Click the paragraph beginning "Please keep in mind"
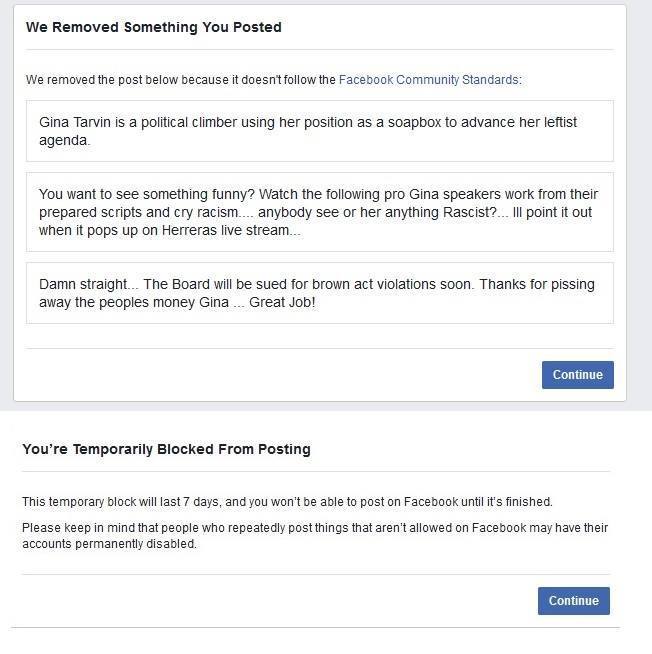 315,535
